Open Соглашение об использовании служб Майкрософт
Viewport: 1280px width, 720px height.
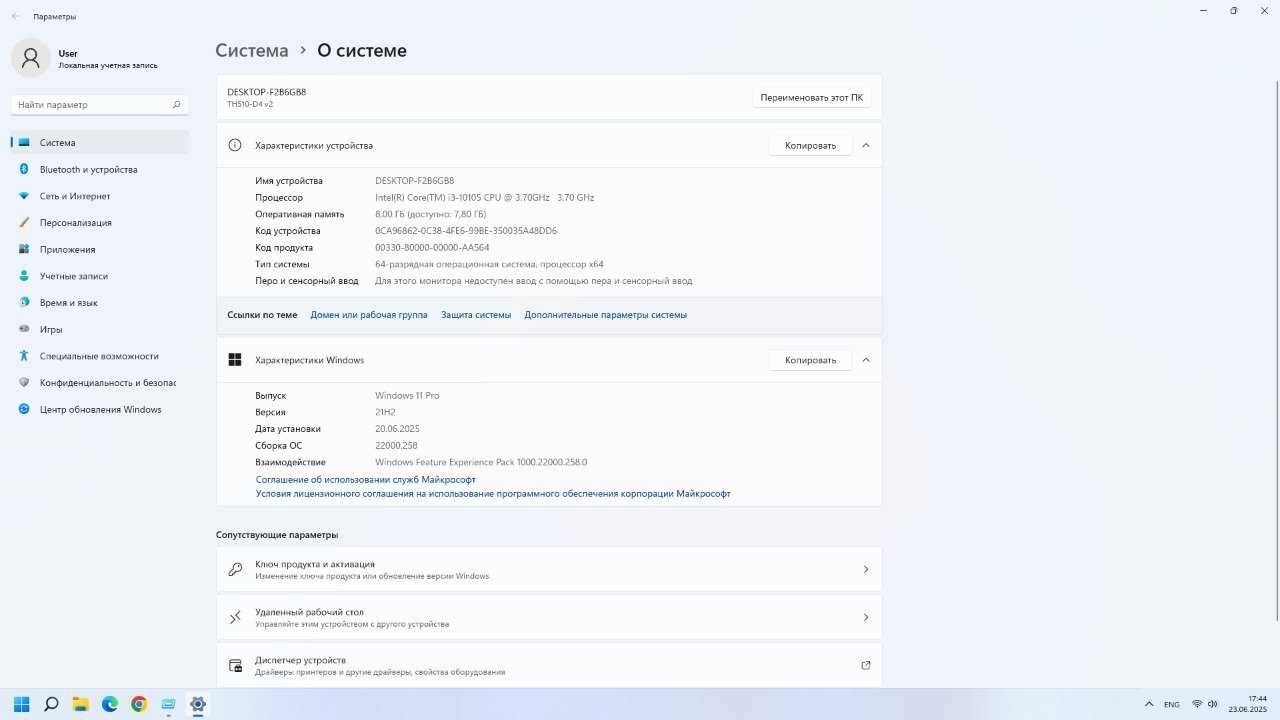tap(366, 480)
